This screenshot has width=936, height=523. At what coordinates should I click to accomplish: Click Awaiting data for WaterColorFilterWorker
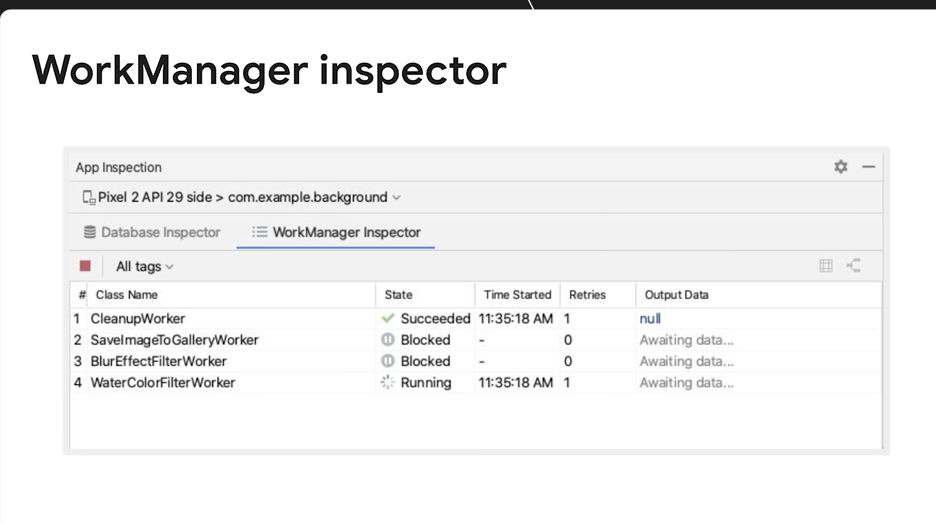pyautogui.click(x=686, y=383)
